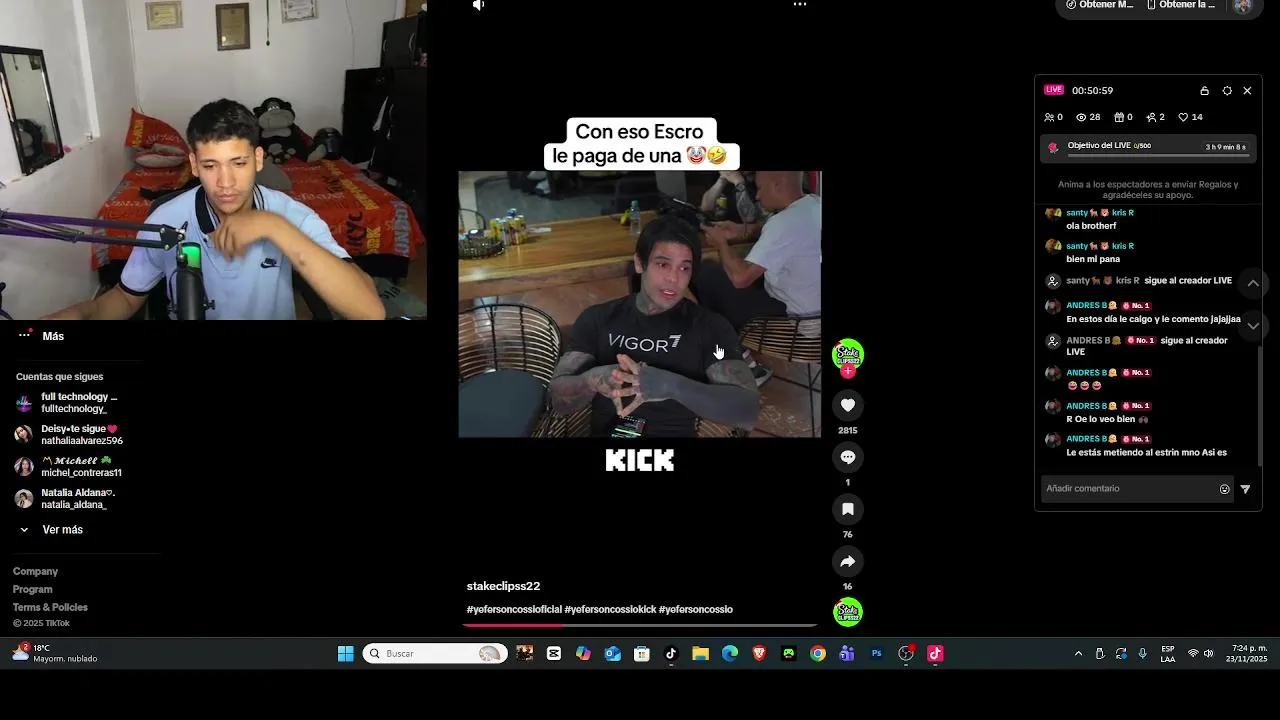The image size is (1280, 720).
Task: Open the profile avatar at top right
Action: click(x=1242, y=5)
